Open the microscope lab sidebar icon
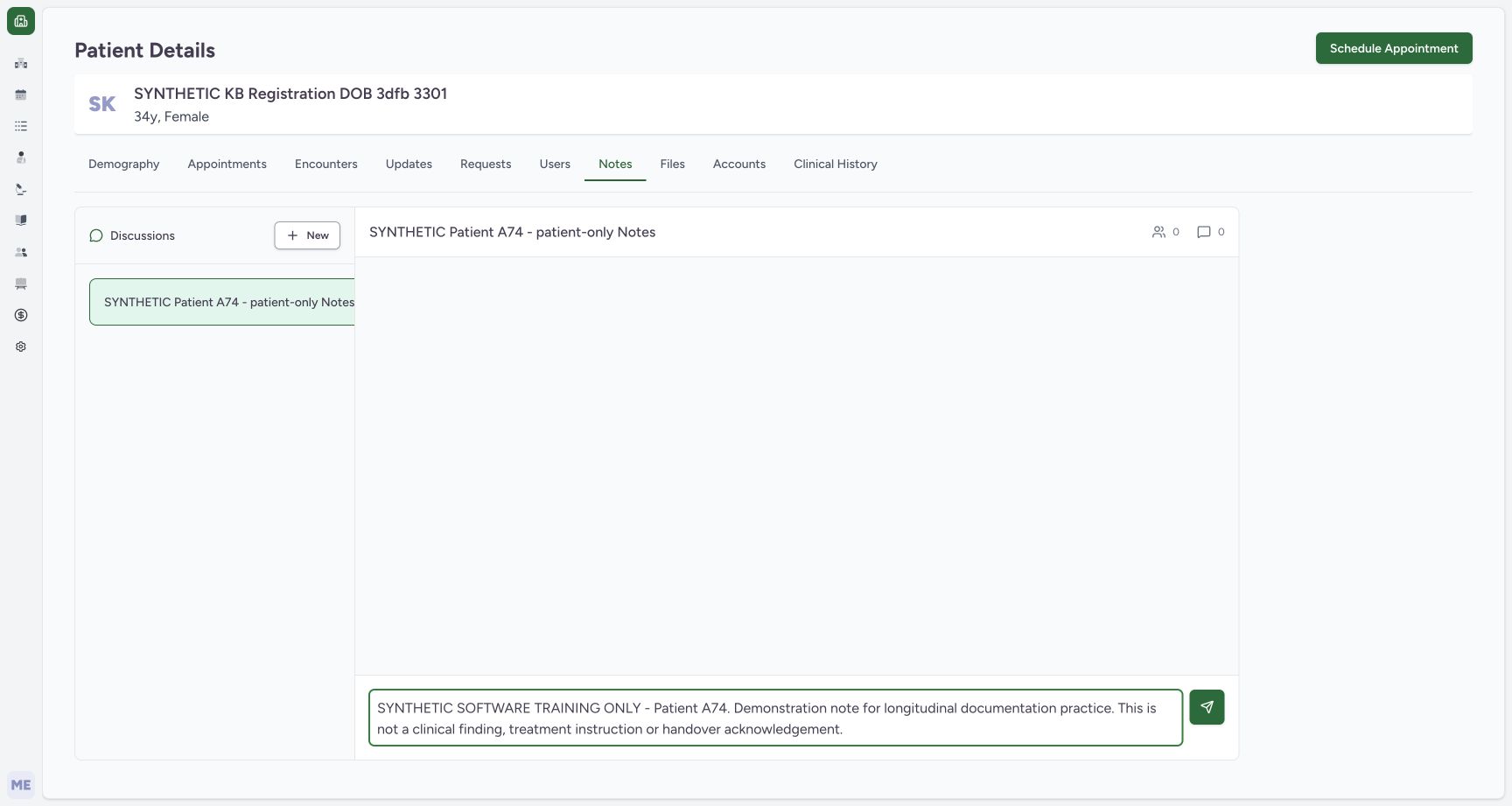The height and width of the screenshot is (806, 1512). 21,189
